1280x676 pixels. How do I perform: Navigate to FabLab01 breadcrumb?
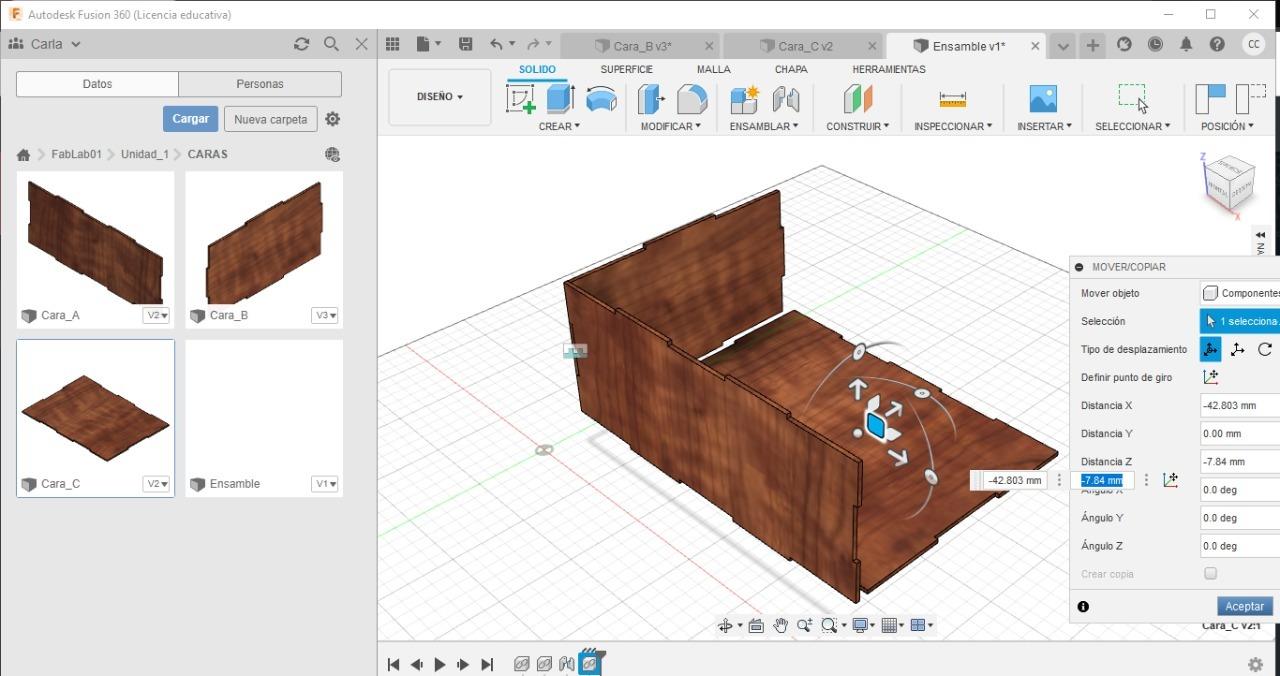(x=77, y=155)
